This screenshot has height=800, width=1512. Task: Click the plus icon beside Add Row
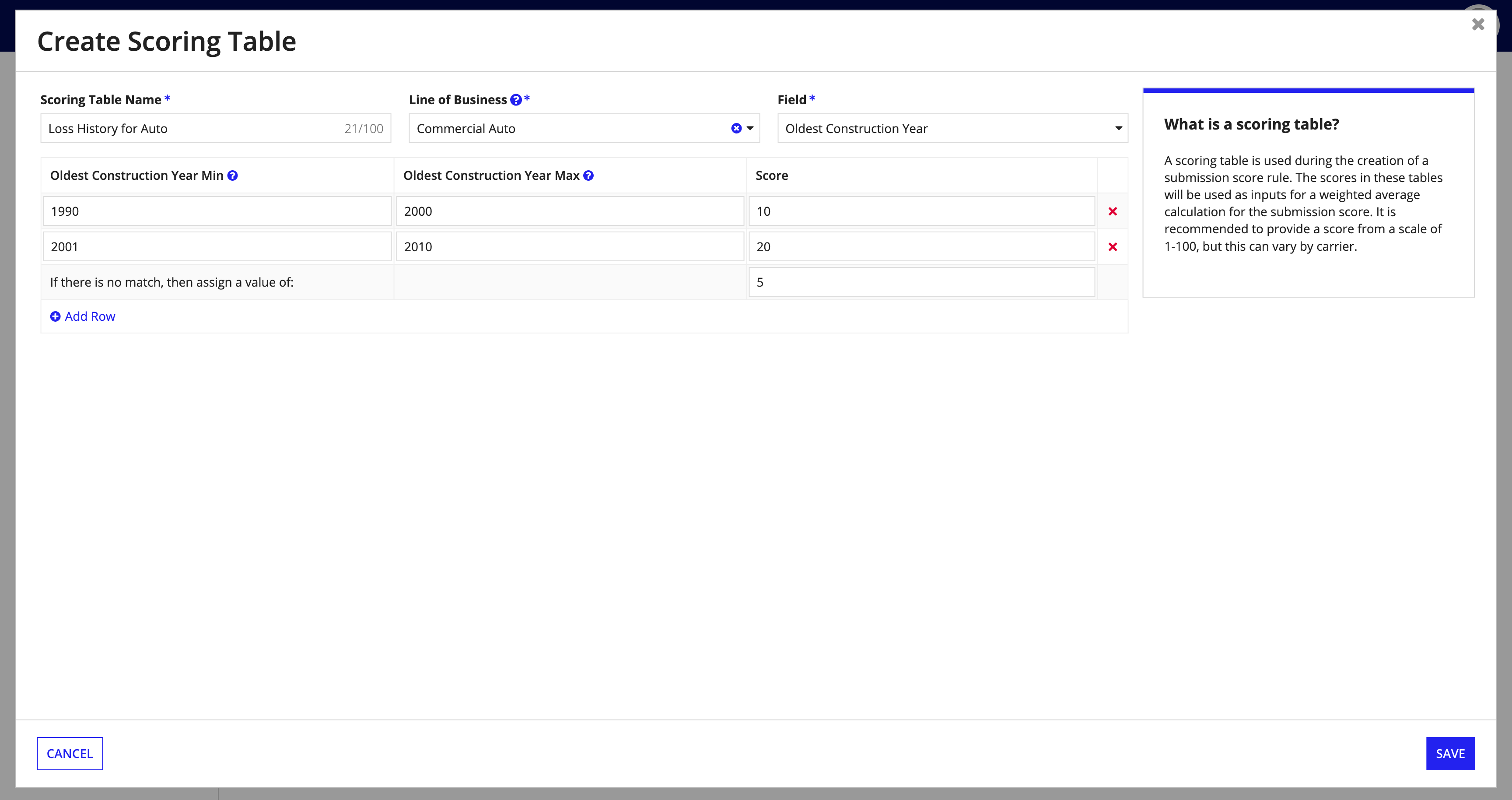[x=55, y=316]
